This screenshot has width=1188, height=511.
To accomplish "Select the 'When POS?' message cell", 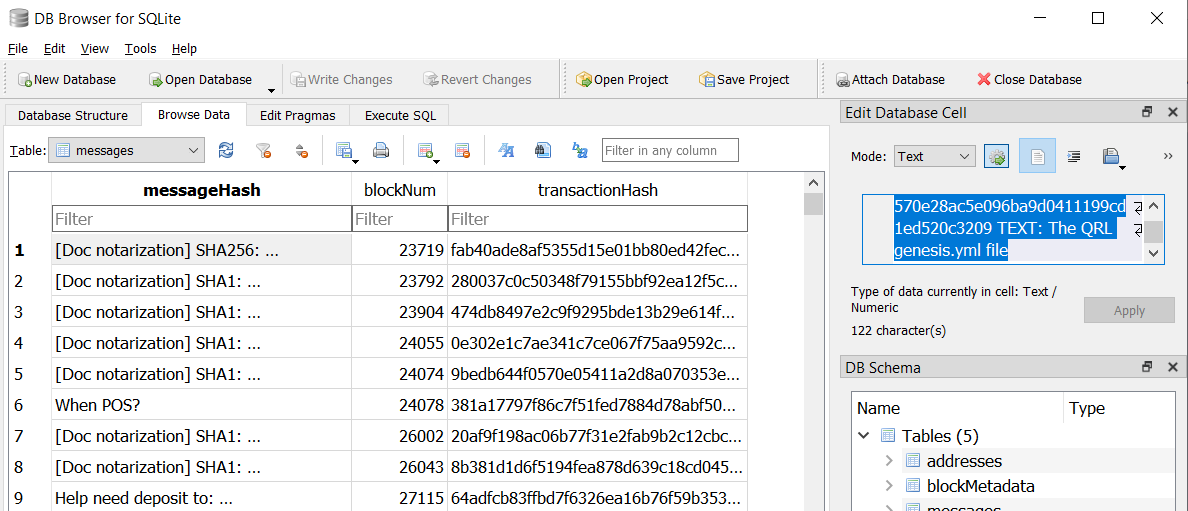I will tap(202, 405).
